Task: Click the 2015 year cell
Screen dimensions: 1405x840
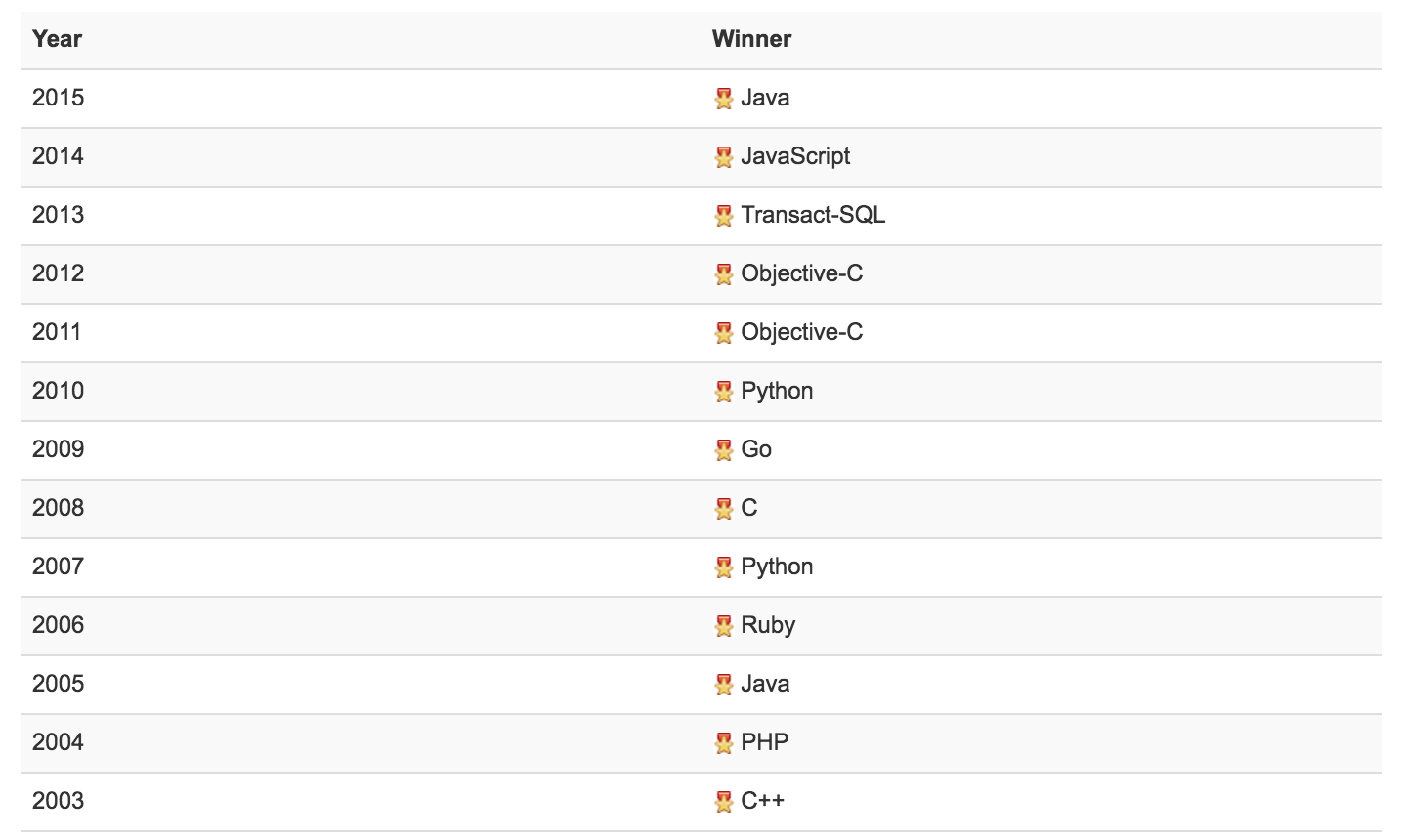Action: [58, 98]
